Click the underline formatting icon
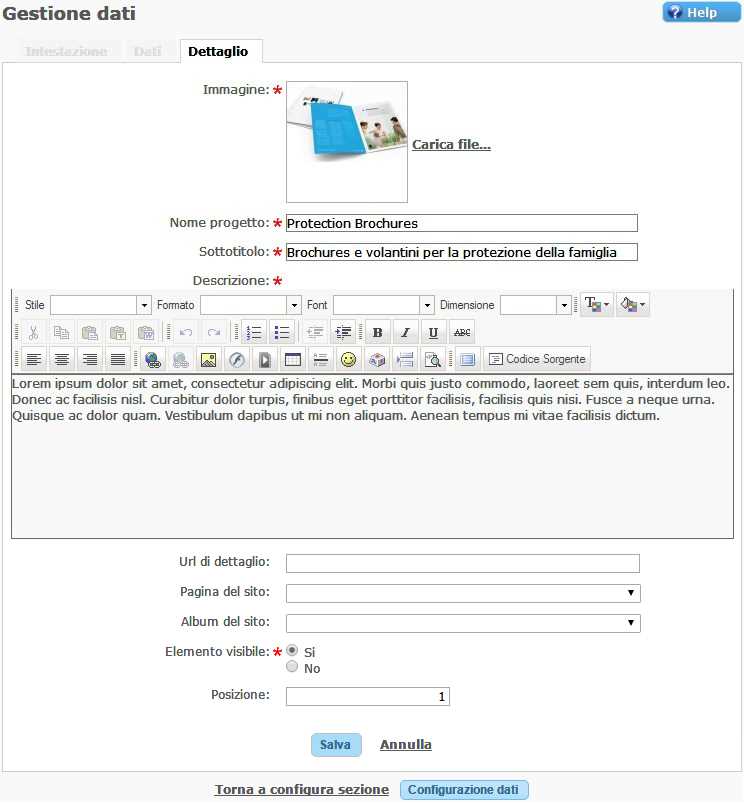Image resolution: width=744 pixels, height=803 pixels. click(433, 333)
